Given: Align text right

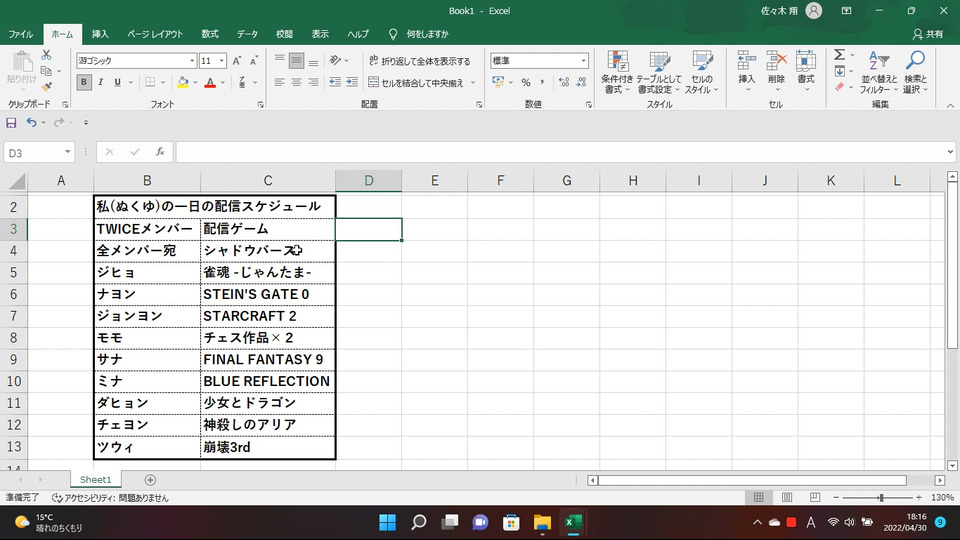Looking at the screenshot, I should click(313, 82).
